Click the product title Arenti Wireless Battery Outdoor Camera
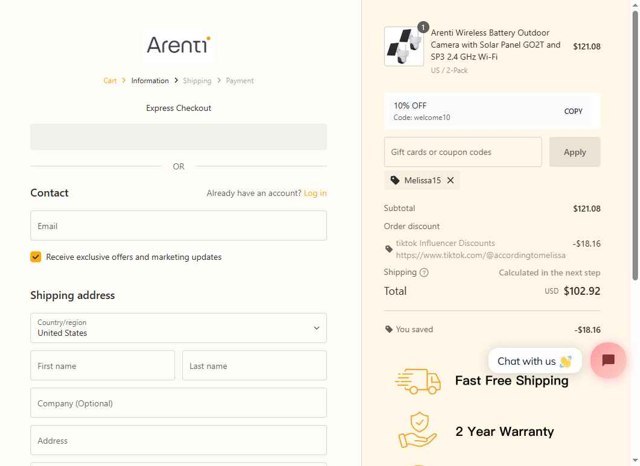This screenshot has height=466, width=640. point(496,44)
